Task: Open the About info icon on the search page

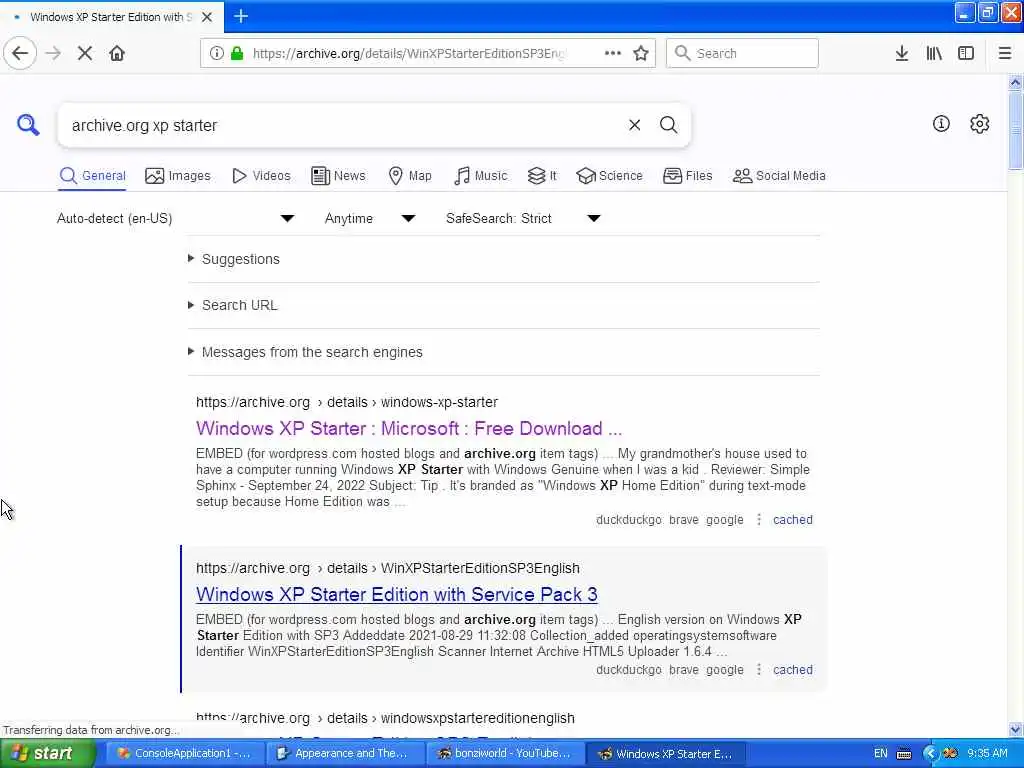Action: pos(941,123)
